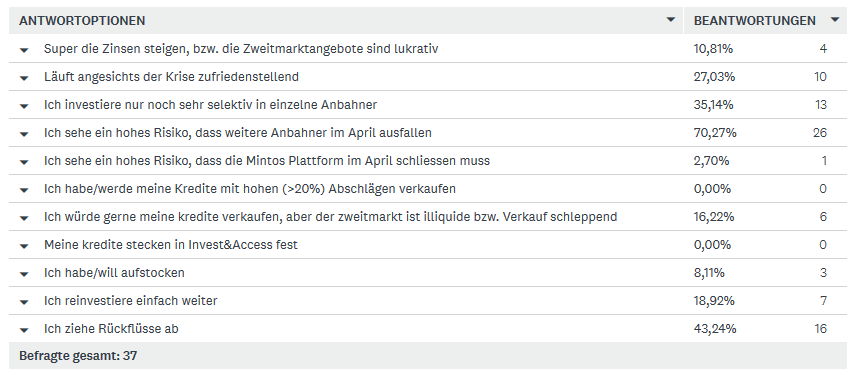
Task: Open sort dropdown beside BEANTWORTUNGEN header
Action: coord(835,20)
